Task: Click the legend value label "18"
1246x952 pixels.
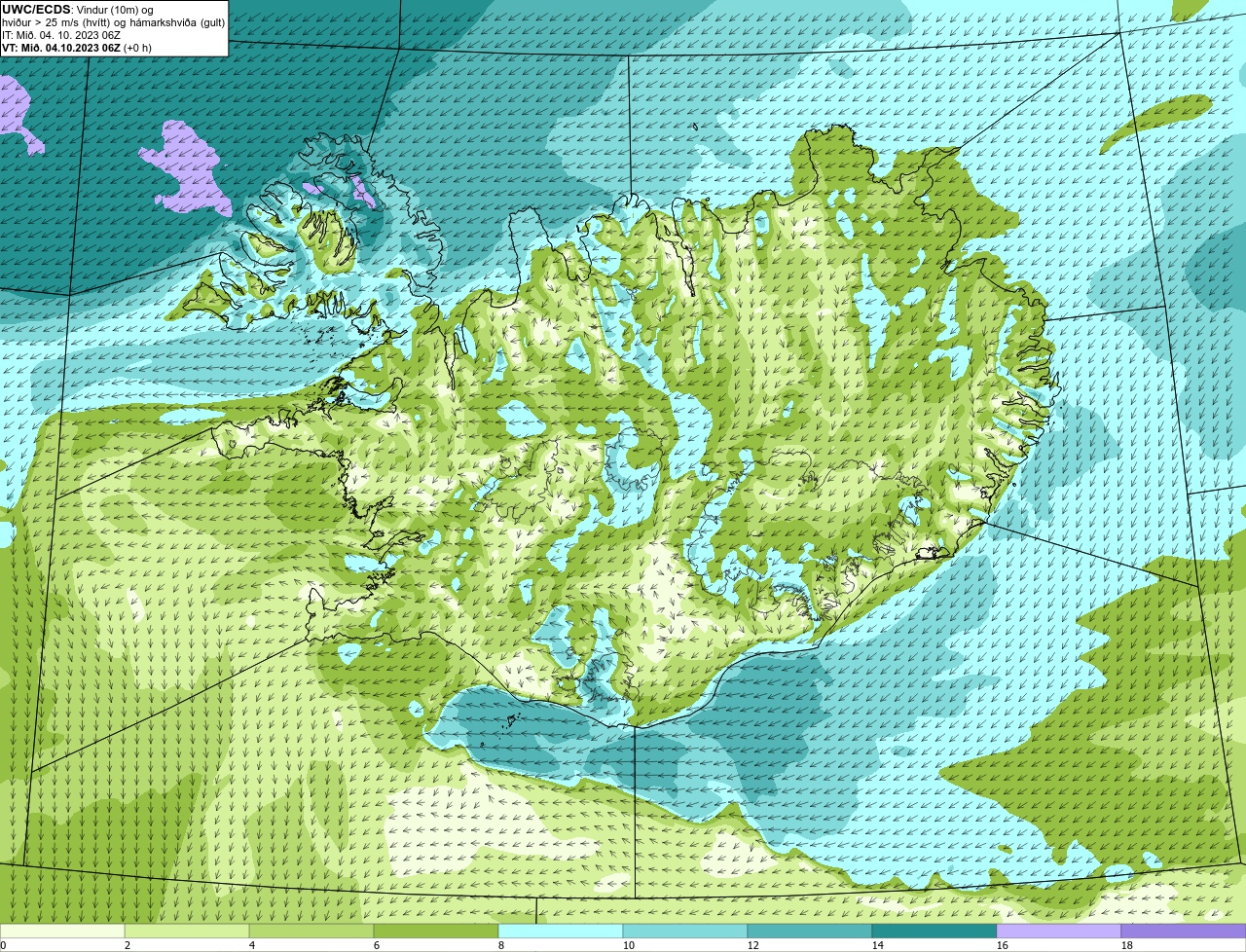Action: pyautogui.click(x=1127, y=945)
